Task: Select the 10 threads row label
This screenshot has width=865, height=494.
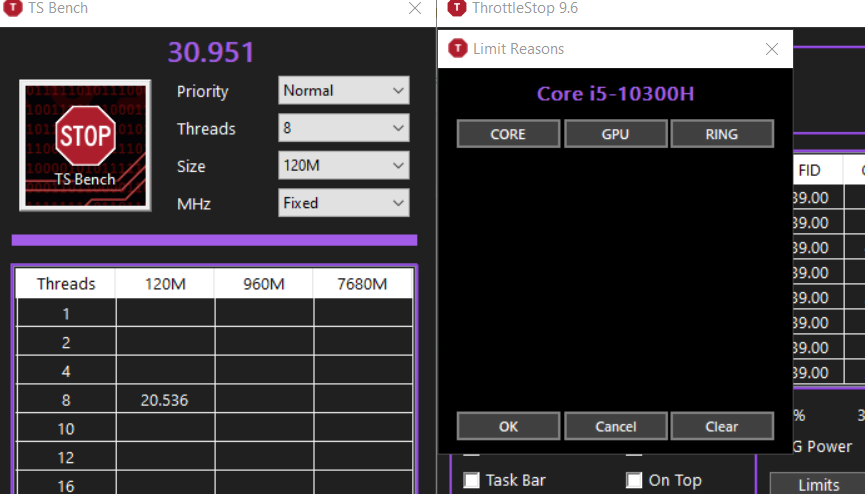Action: point(66,428)
